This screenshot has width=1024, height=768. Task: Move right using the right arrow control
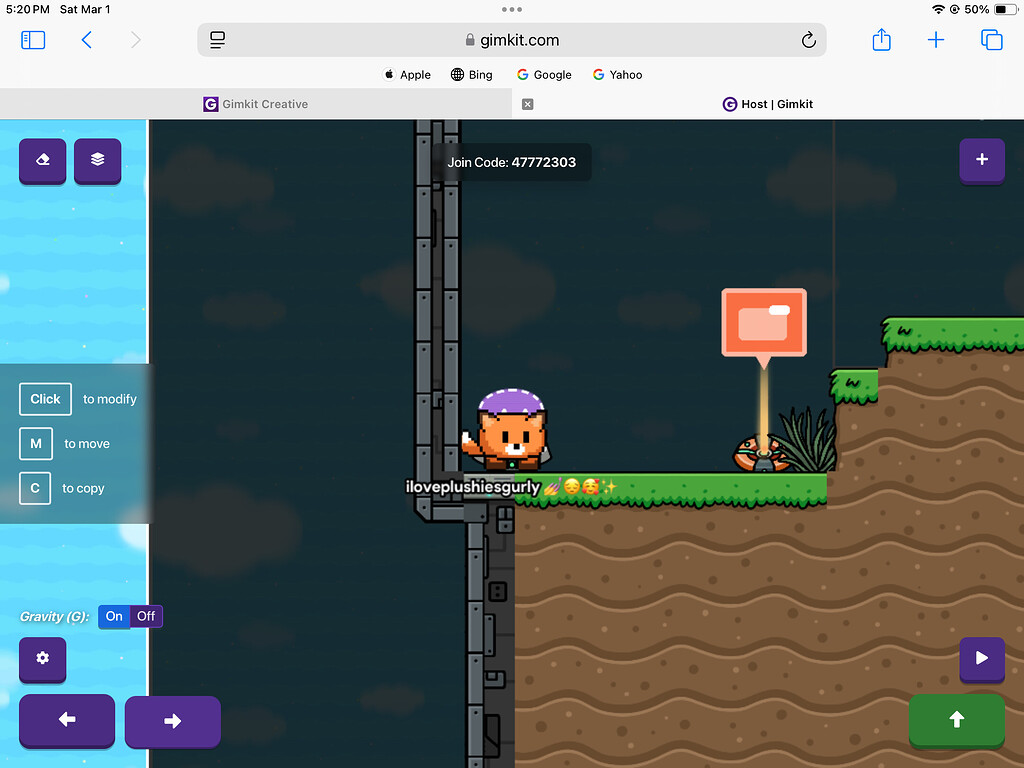point(172,721)
